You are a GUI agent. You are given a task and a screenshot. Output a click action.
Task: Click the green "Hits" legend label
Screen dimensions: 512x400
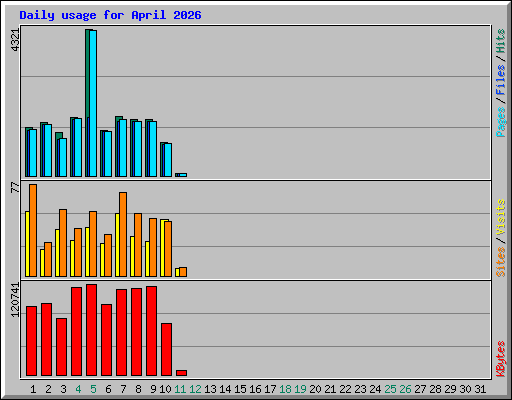(x=501, y=41)
